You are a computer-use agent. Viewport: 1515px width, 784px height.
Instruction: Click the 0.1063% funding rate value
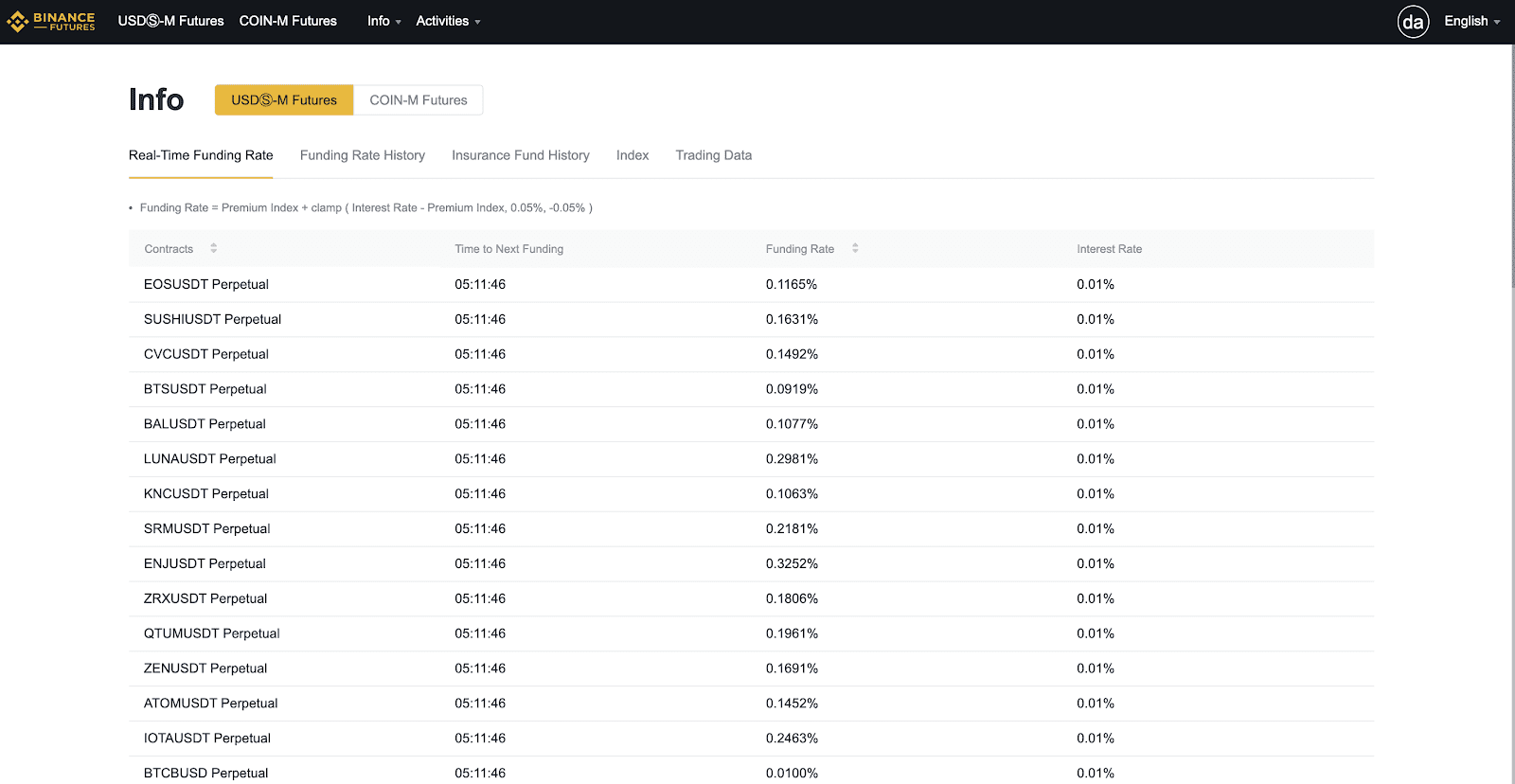click(792, 494)
